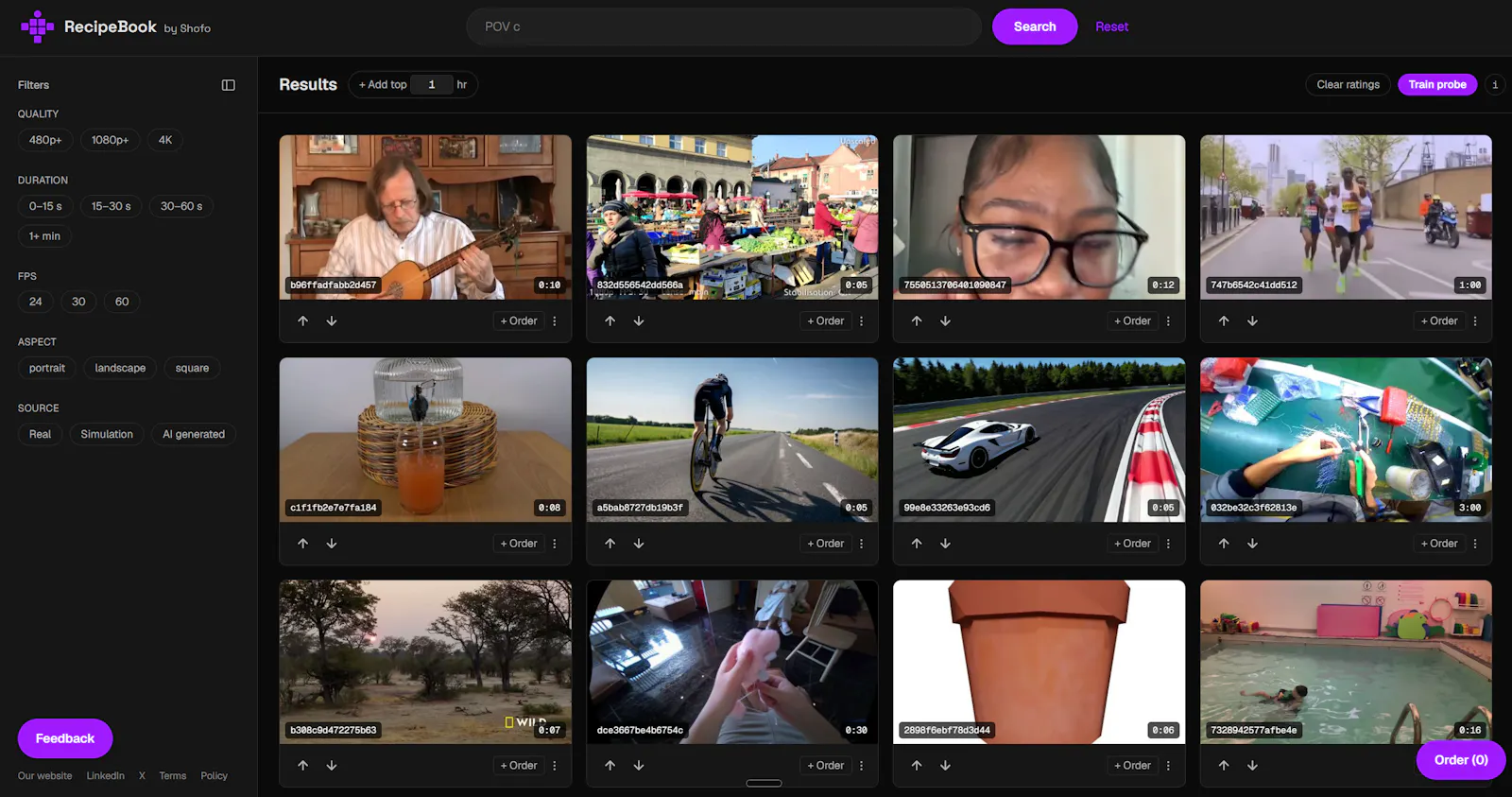Open more options for video 2898f6ebf78d3d44
This screenshot has width=1512, height=797.
click(1168, 766)
